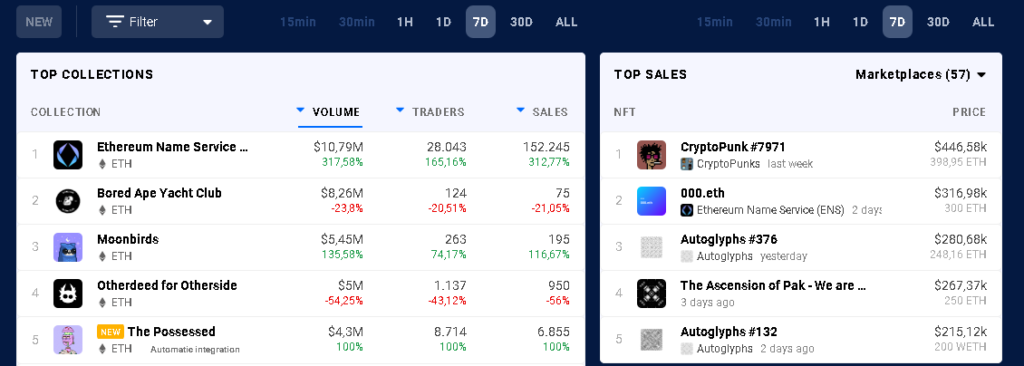The width and height of the screenshot is (1024, 366).
Task: Click the 152.245 sales value
Action: (546, 147)
